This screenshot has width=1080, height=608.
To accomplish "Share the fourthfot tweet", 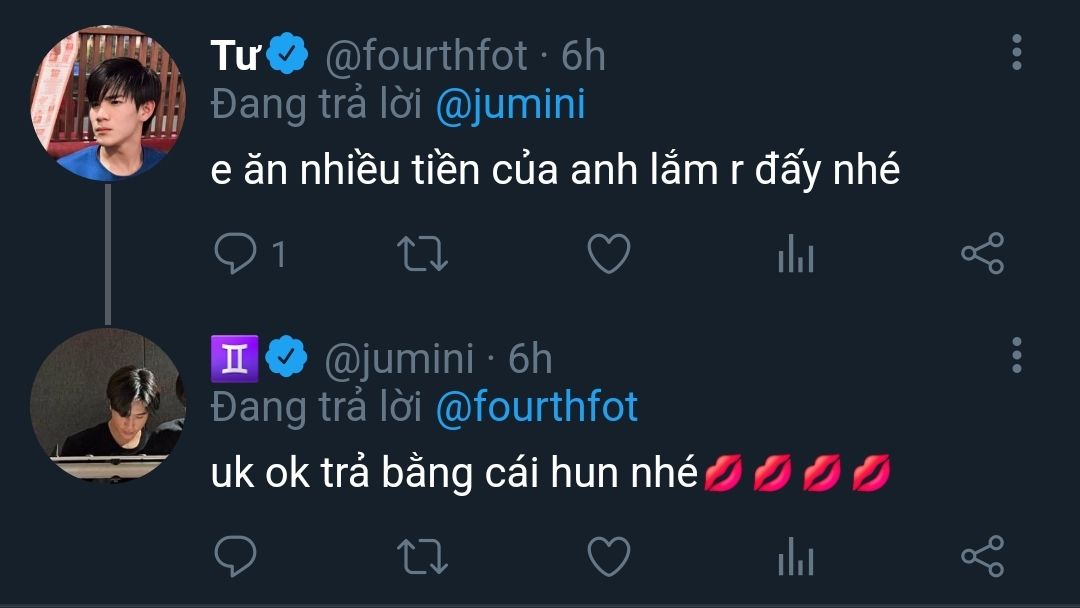I will pyautogui.click(x=982, y=254).
